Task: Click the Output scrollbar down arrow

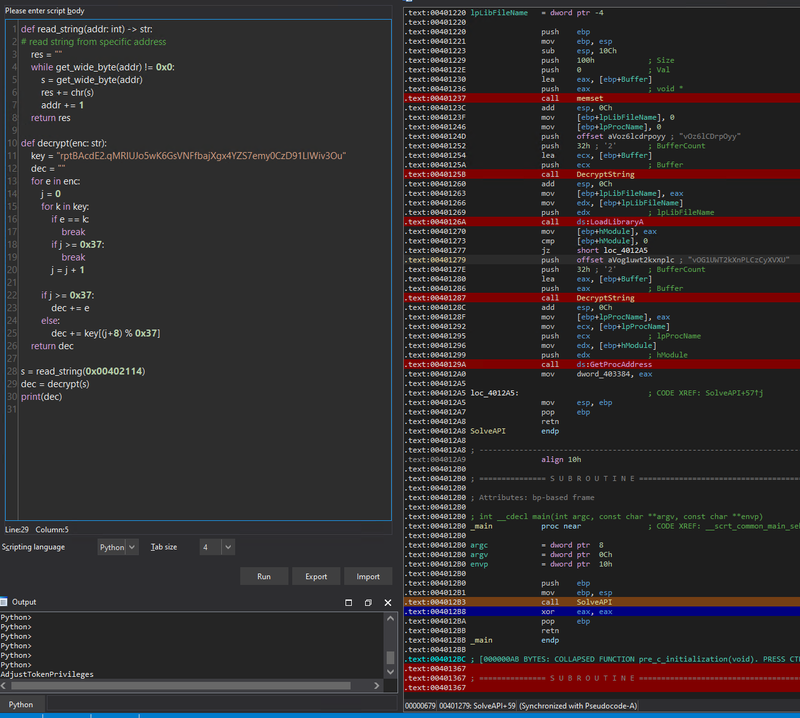Action: (x=390, y=672)
